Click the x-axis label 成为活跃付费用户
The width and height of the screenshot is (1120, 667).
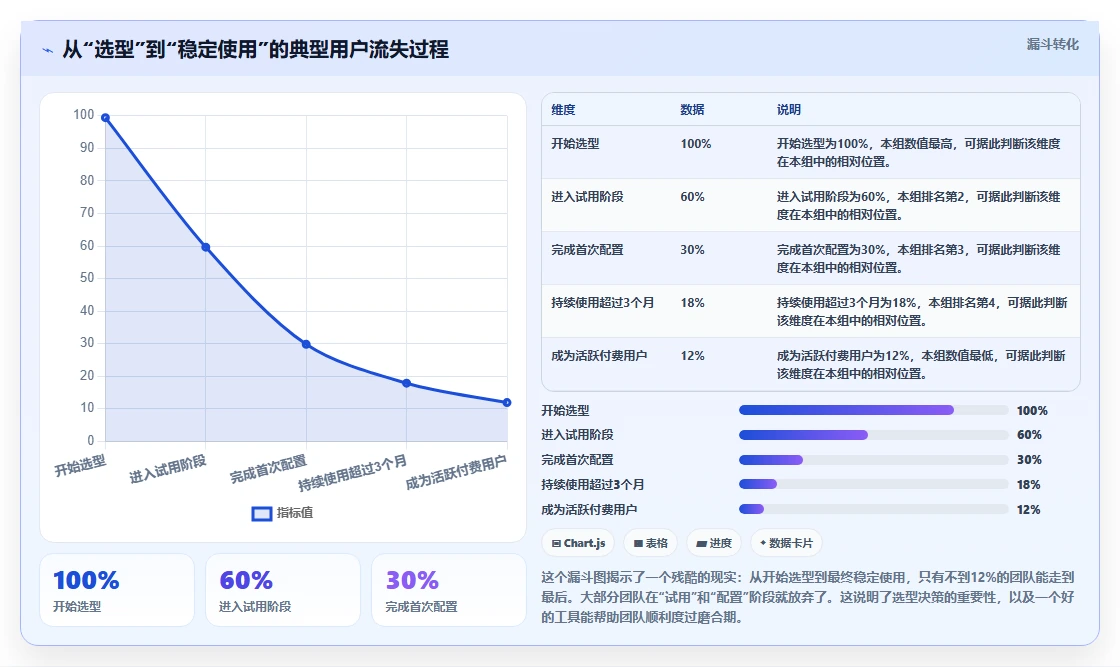[456, 473]
